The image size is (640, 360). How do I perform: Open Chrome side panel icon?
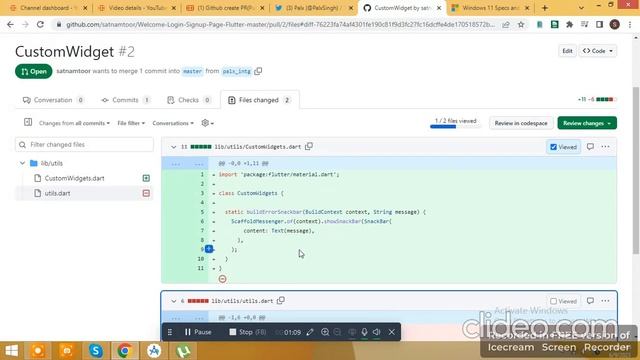point(599,24)
